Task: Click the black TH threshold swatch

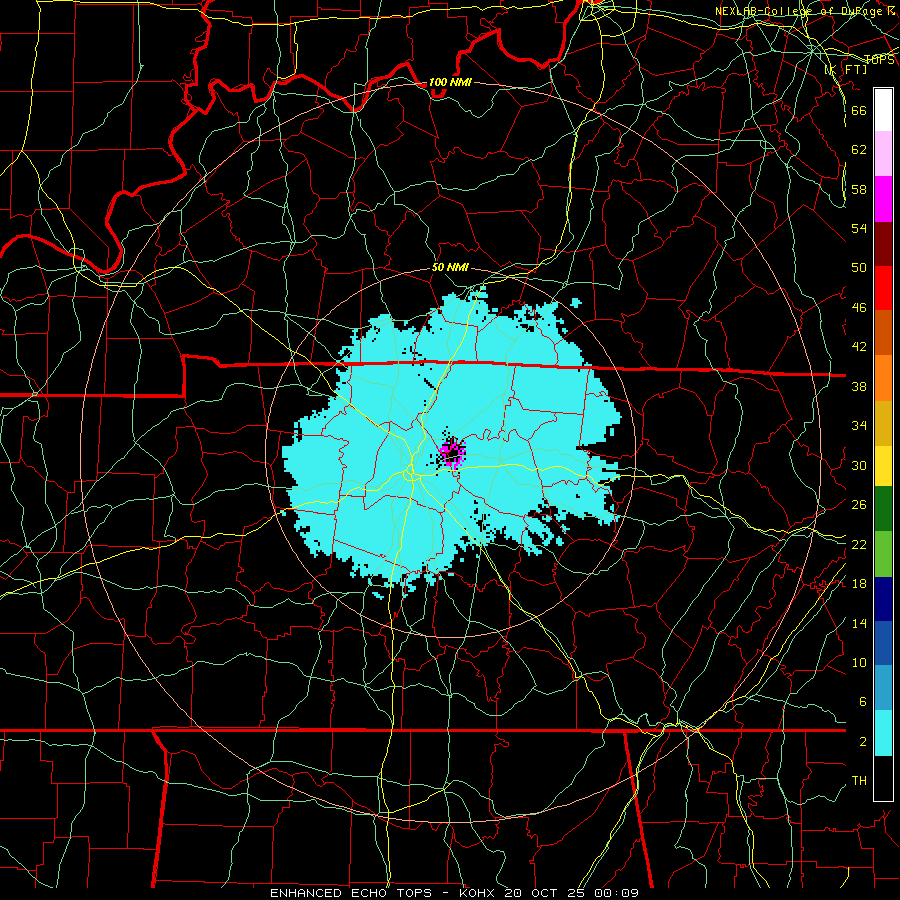Action: pyautogui.click(x=883, y=778)
